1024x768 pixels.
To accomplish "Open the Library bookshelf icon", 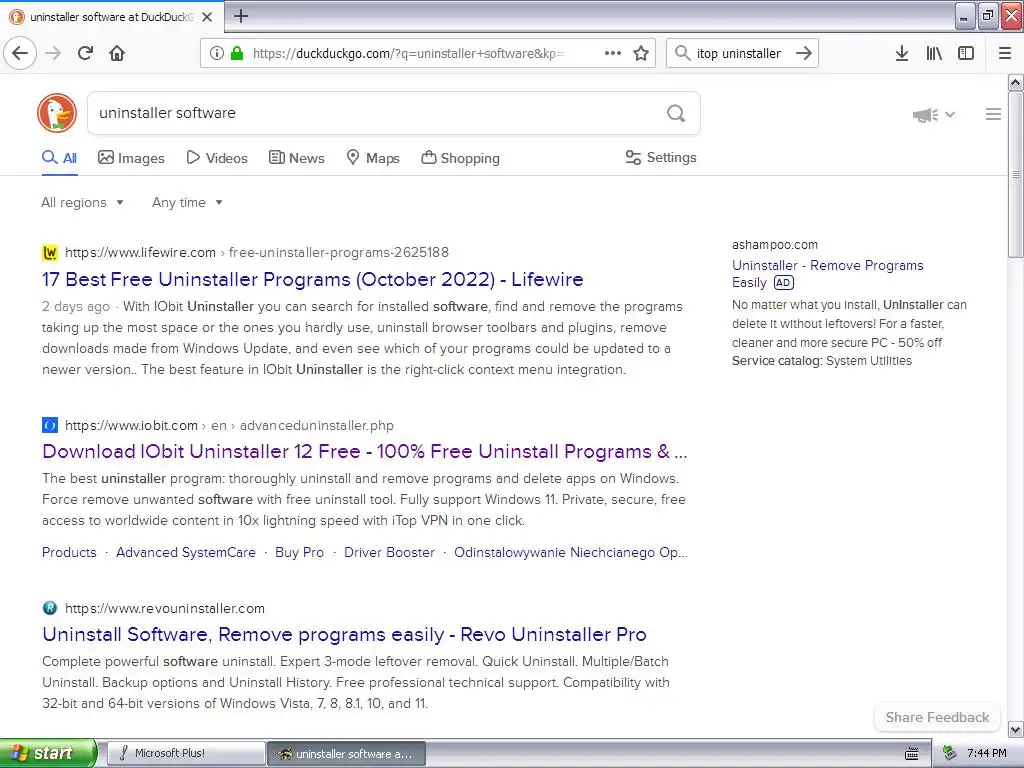I will (x=934, y=53).
